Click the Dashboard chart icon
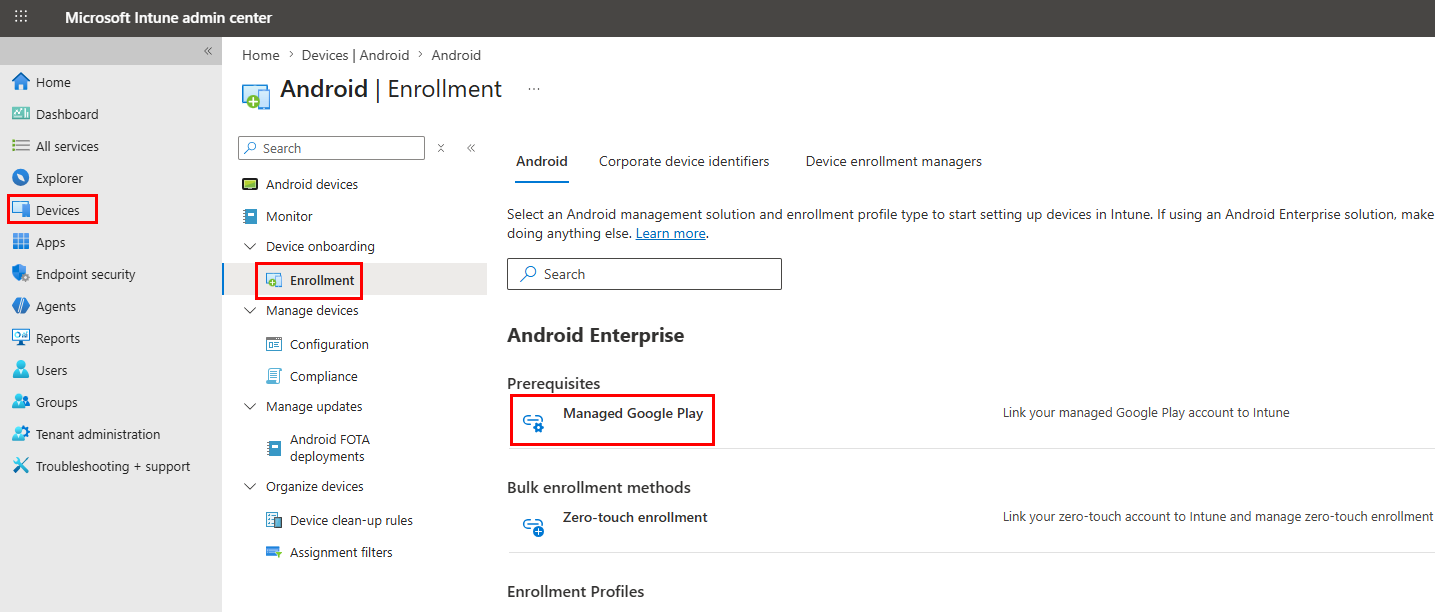 pos(21,114)
